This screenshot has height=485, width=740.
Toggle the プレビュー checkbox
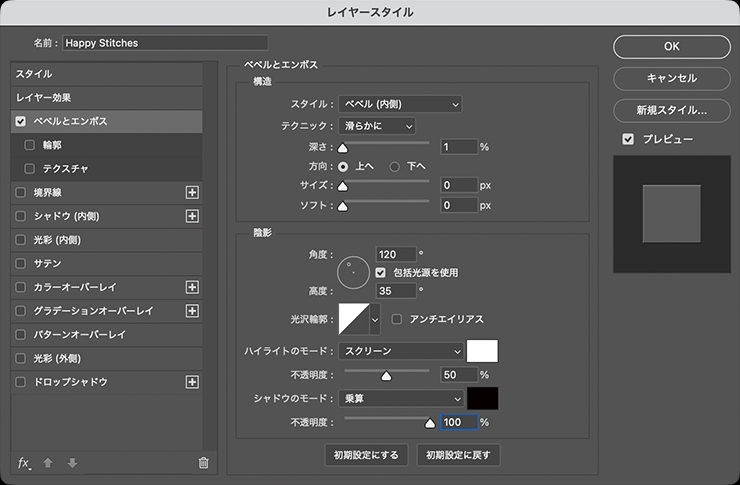click(628, 139)
